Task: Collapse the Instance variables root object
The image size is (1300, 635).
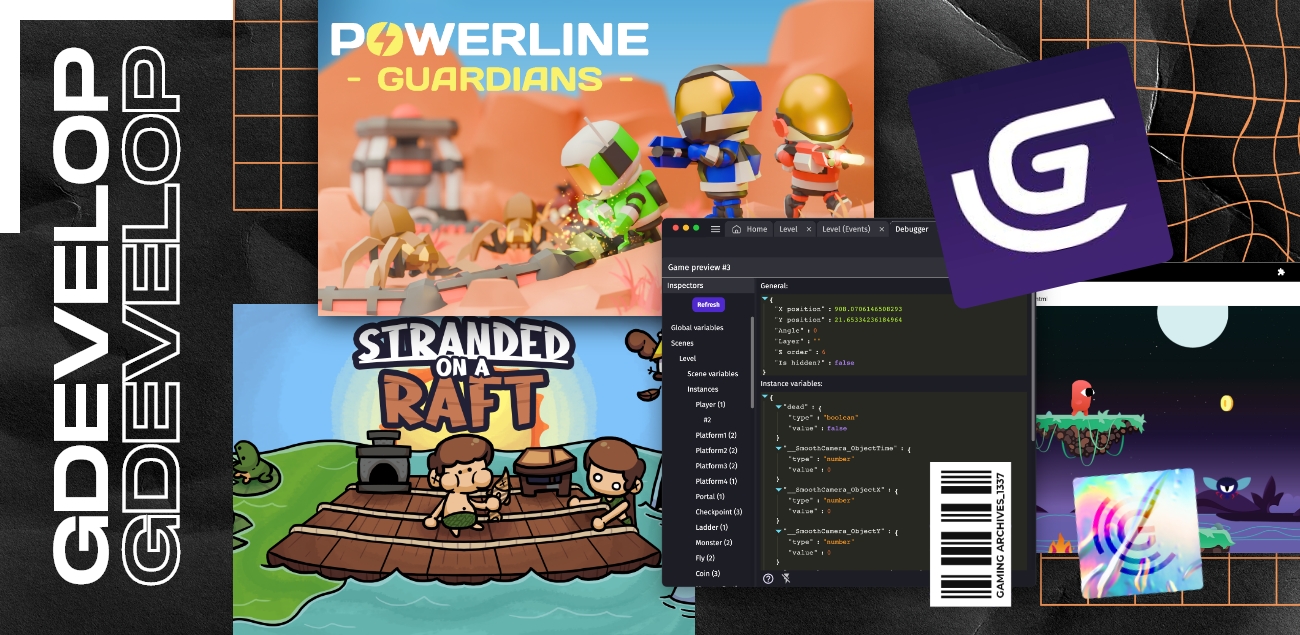Action: point(765,397)
